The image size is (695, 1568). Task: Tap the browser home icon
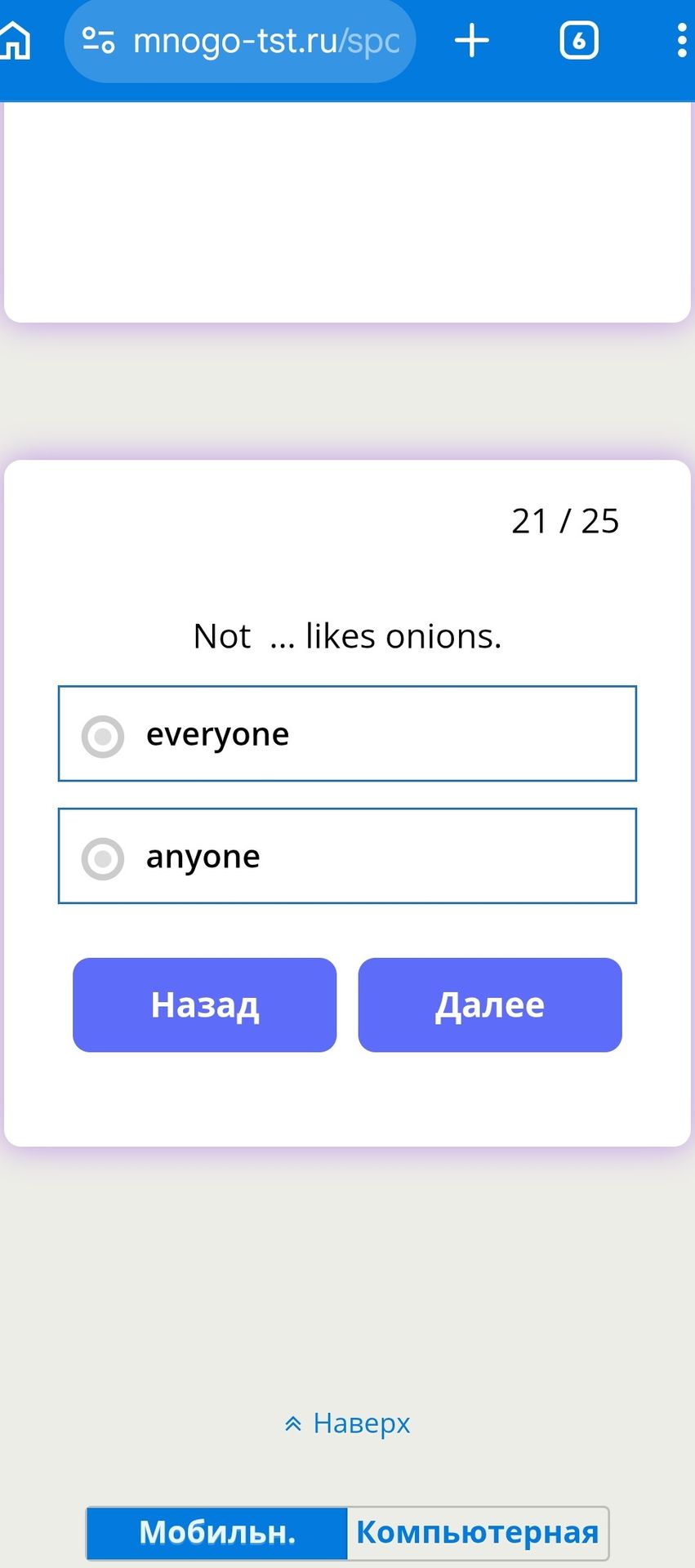pos(15,40)
